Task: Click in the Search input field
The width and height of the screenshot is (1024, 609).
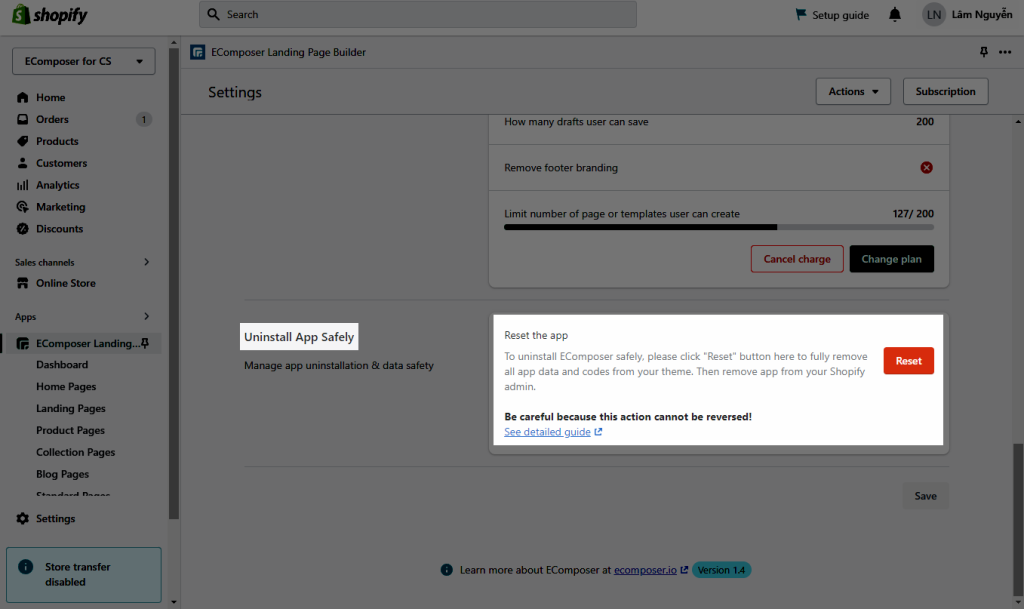Action: (418, 14)
